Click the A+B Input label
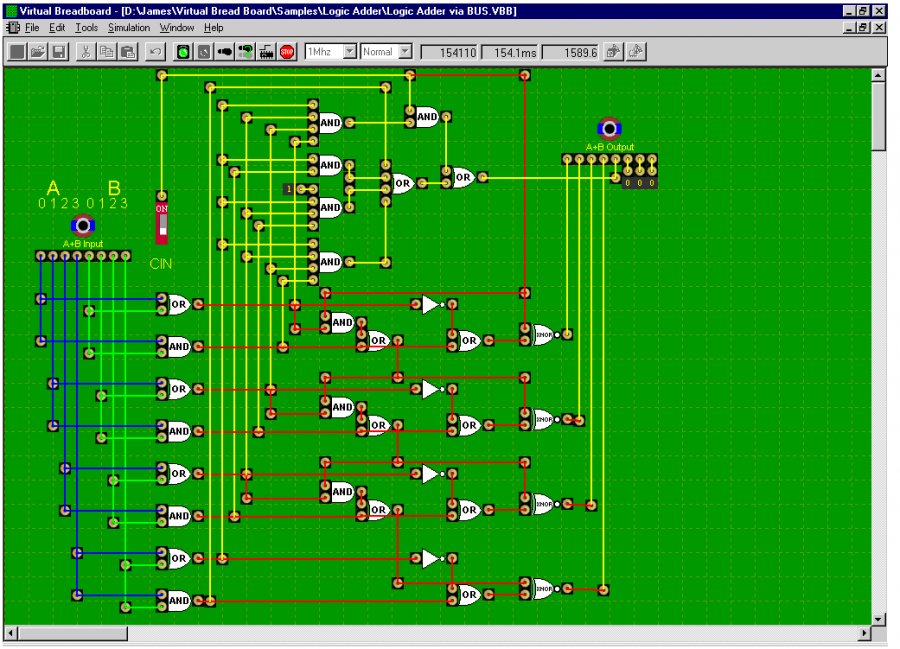Image resolution: width=900 pixels, height=649 pixels. 83,244
